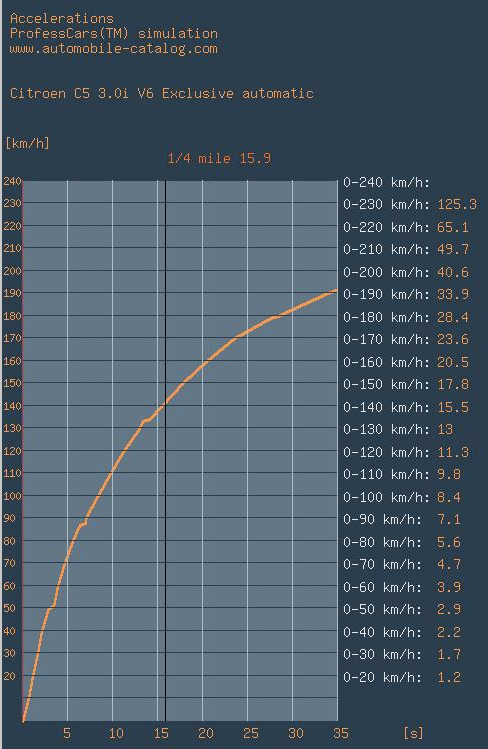Viewport: 488px width, 749px height.
Task: Select the 1/4 mile 15.9 label
Action: click(x=219, y=158)
